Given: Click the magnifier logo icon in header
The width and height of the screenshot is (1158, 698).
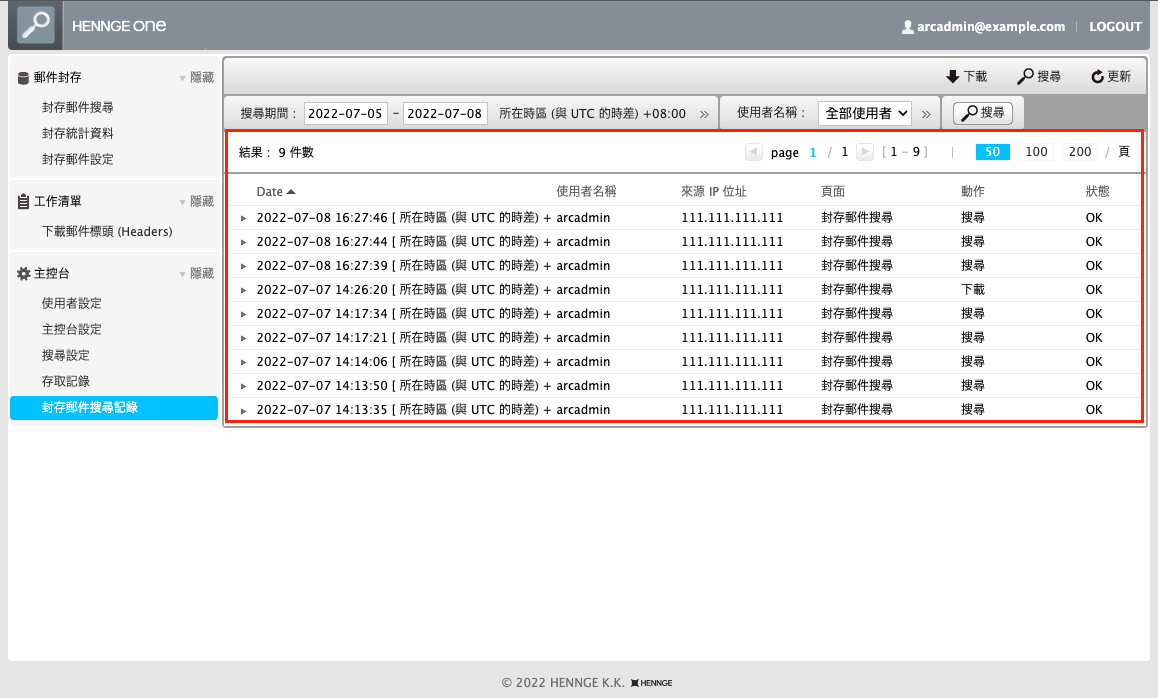Looking at the screenshot, I should click(35, 25).
